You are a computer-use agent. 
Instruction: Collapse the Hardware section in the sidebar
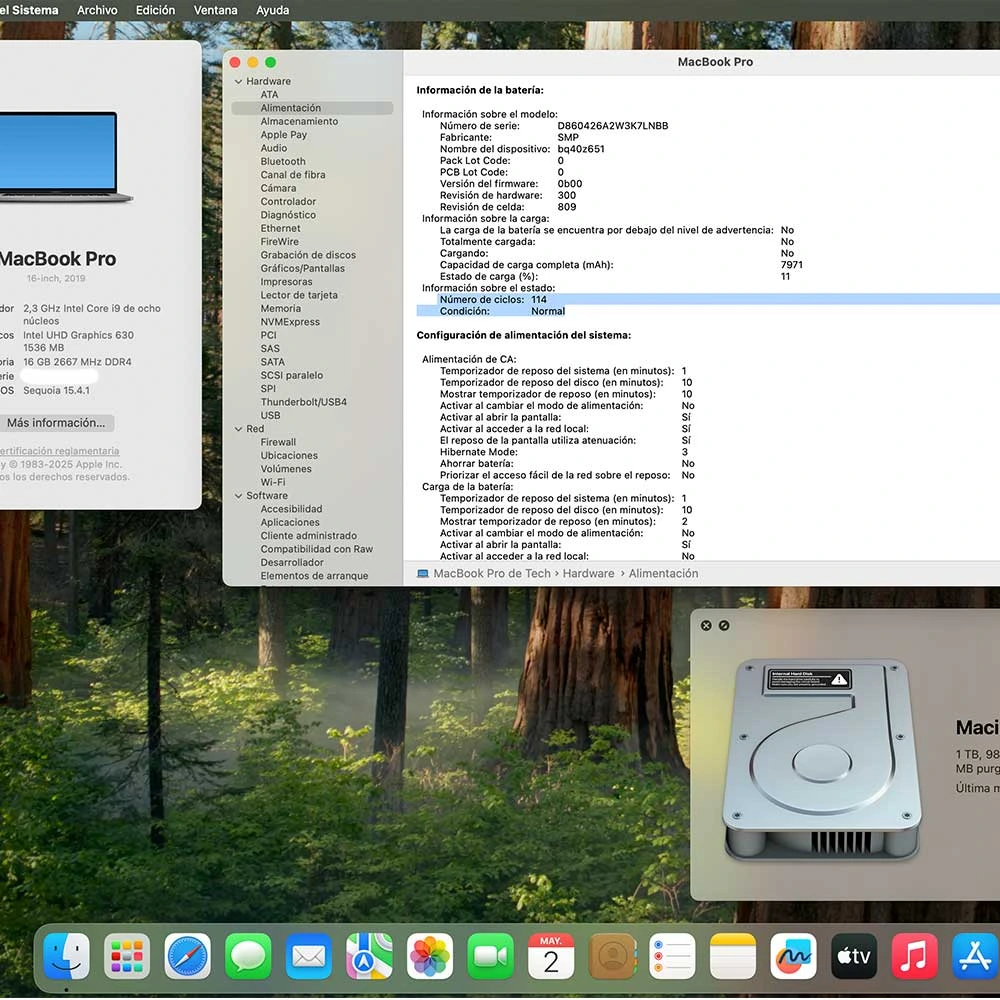point(239,82)
